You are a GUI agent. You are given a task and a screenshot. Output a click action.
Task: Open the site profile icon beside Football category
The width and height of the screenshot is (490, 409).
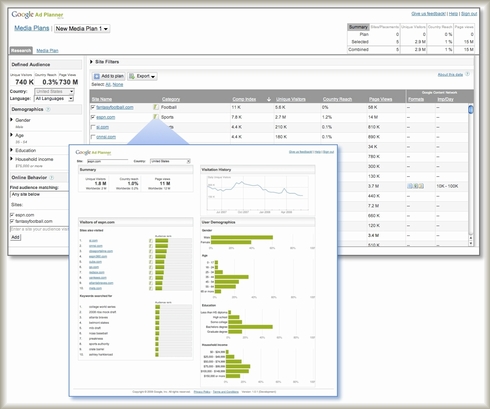[x=156, y=107]
